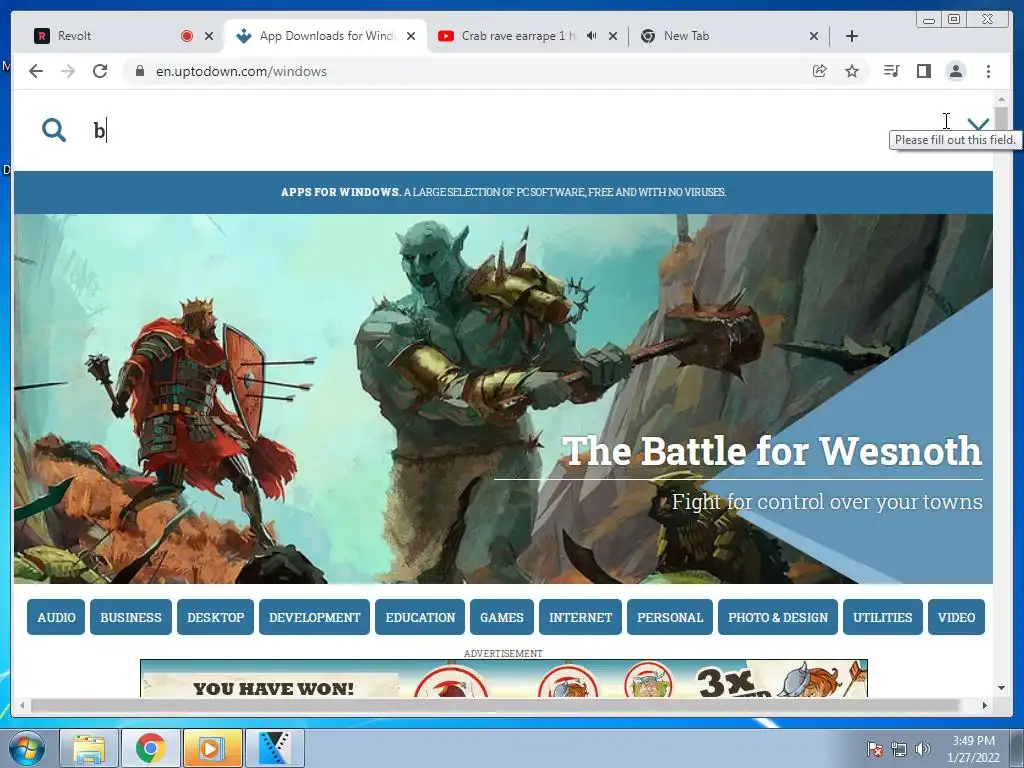Viewport: 1024px width, 768px height.
Task: Click the recording indicator on Revolt tab
Action: click(x=187, y=36)
